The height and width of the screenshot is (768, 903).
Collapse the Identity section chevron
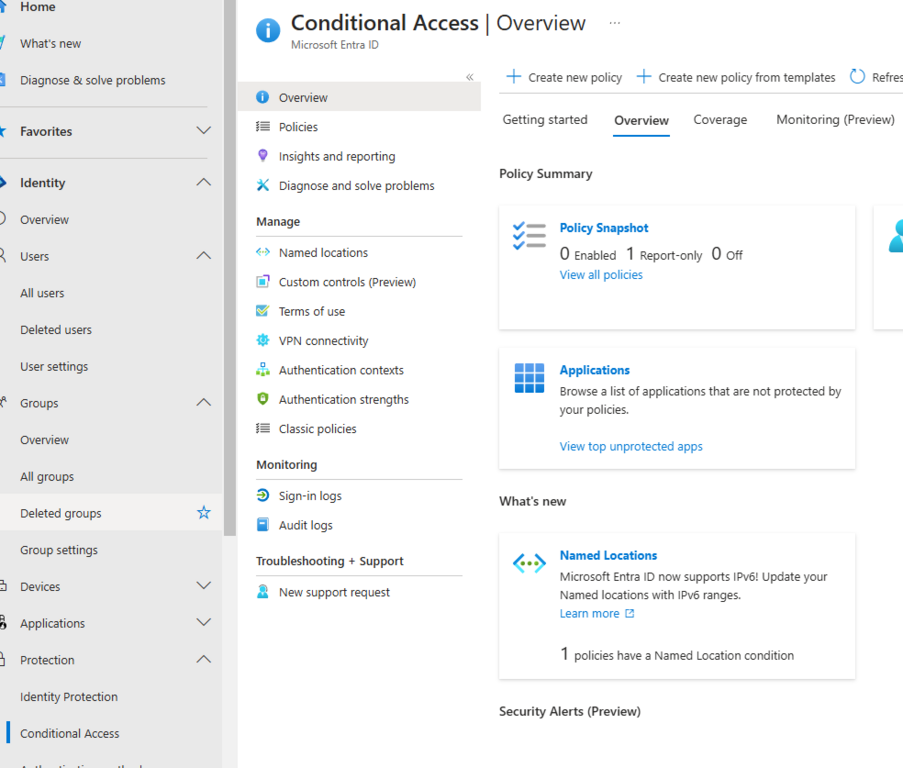coord(203,182)
